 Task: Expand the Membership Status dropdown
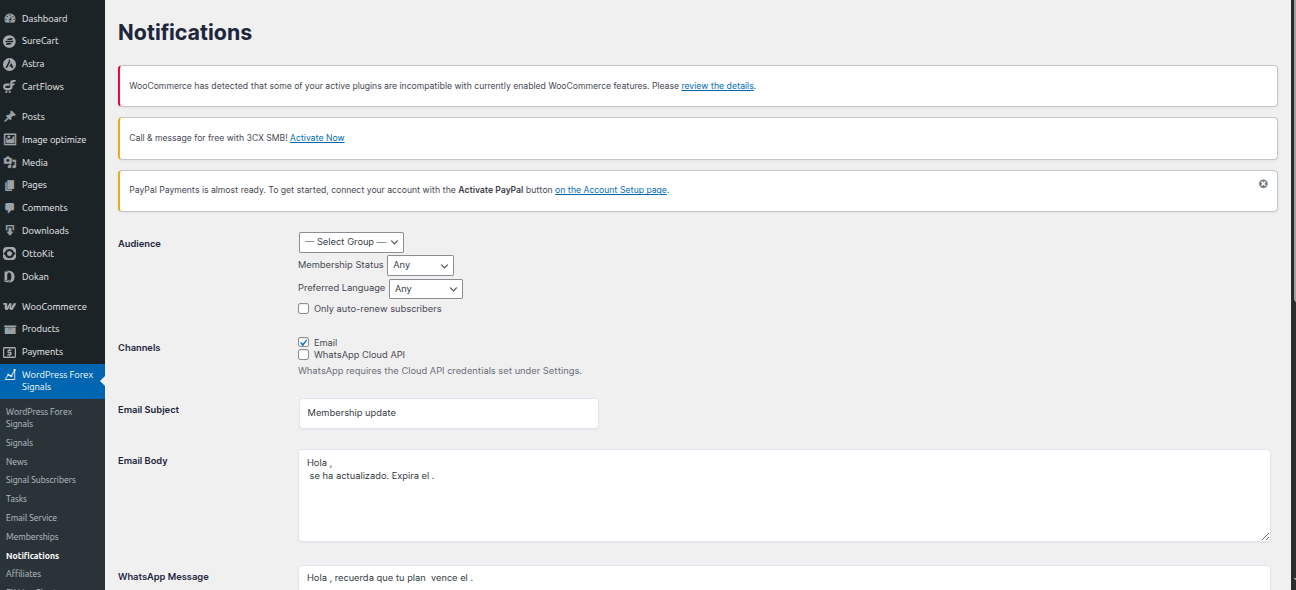pyautogui.click(x=420, y=265)
